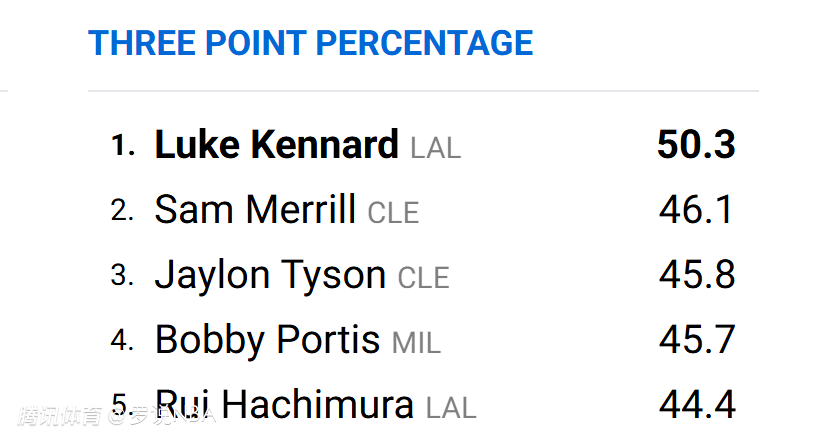Click the 45.8 percentage figure
Viewport: 815px width, 441px height.
[x=696, y=275]
